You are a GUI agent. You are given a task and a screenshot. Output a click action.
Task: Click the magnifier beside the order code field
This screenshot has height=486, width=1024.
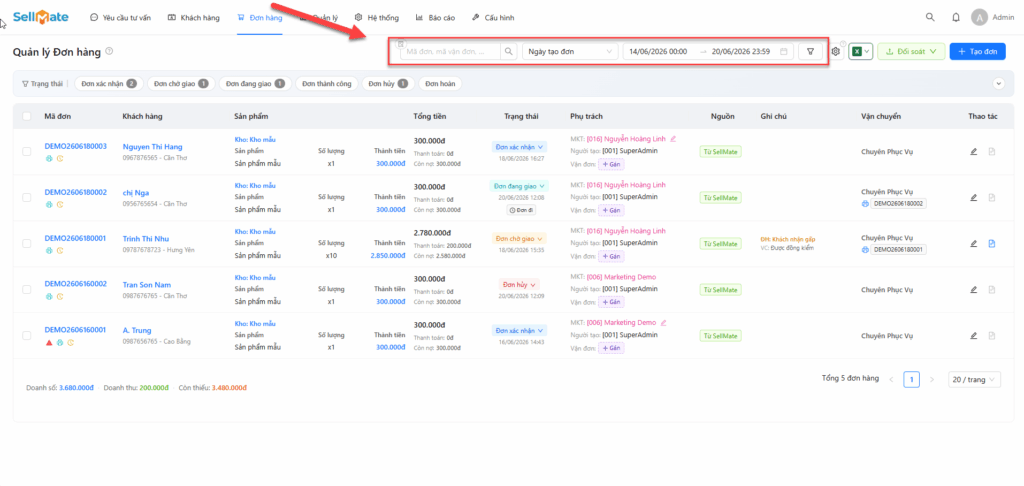(x=509, y=52)
